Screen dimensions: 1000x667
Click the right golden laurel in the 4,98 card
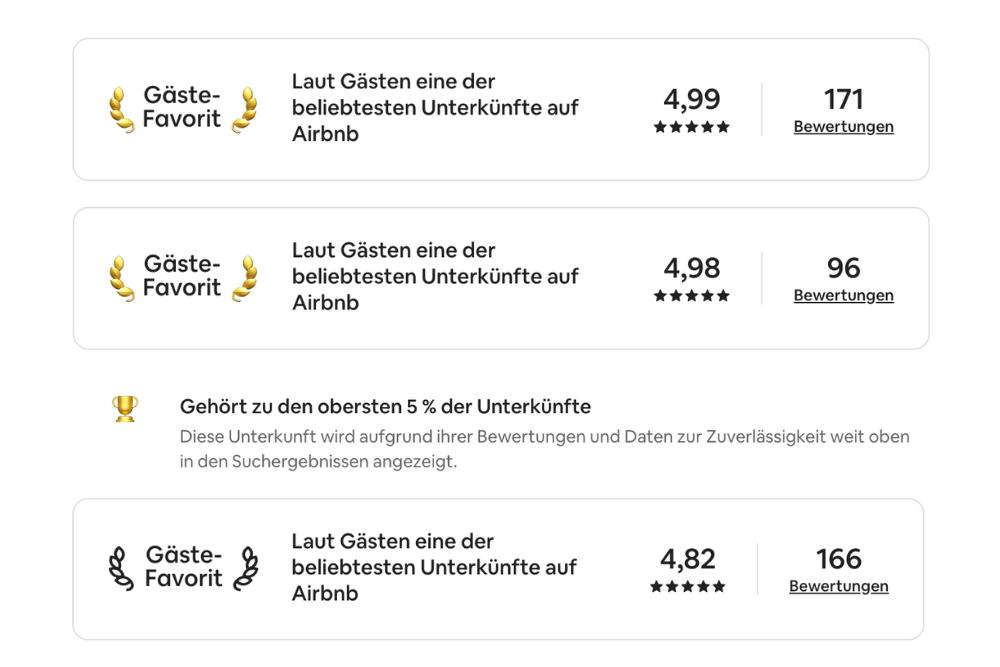click(245, 278)
